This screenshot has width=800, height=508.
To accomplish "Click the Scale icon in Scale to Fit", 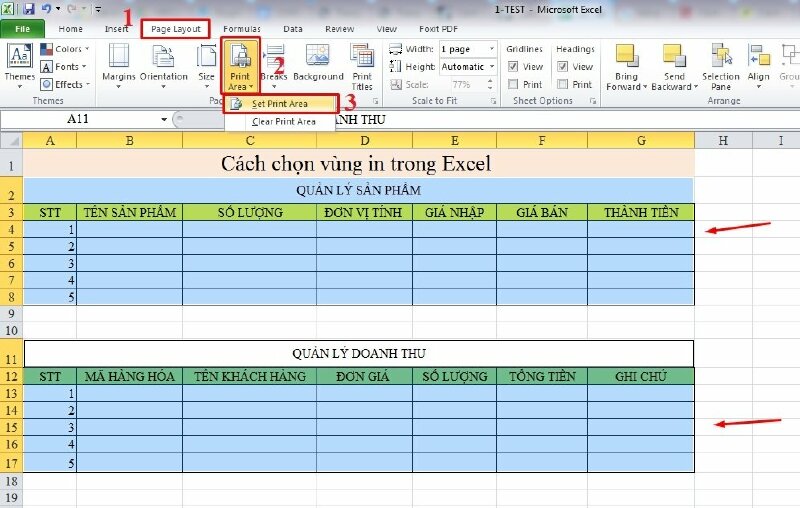I will coord(396,85).
